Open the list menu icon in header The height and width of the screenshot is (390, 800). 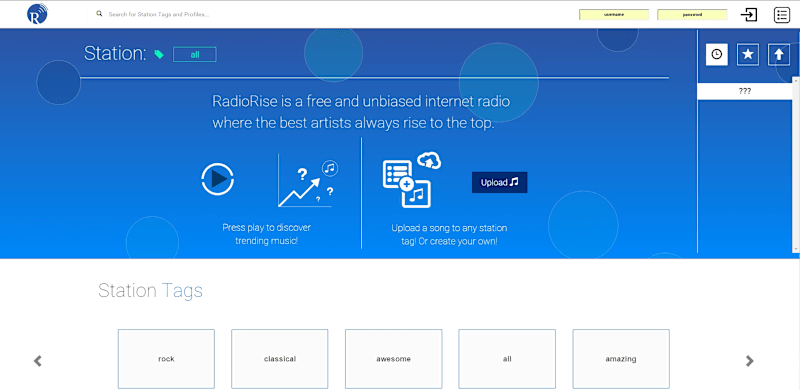pos(782,15)
